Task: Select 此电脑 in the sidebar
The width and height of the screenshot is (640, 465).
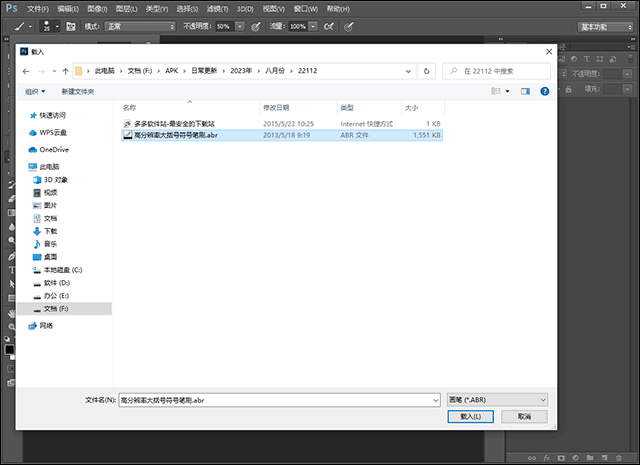Action: click(49, 167)
